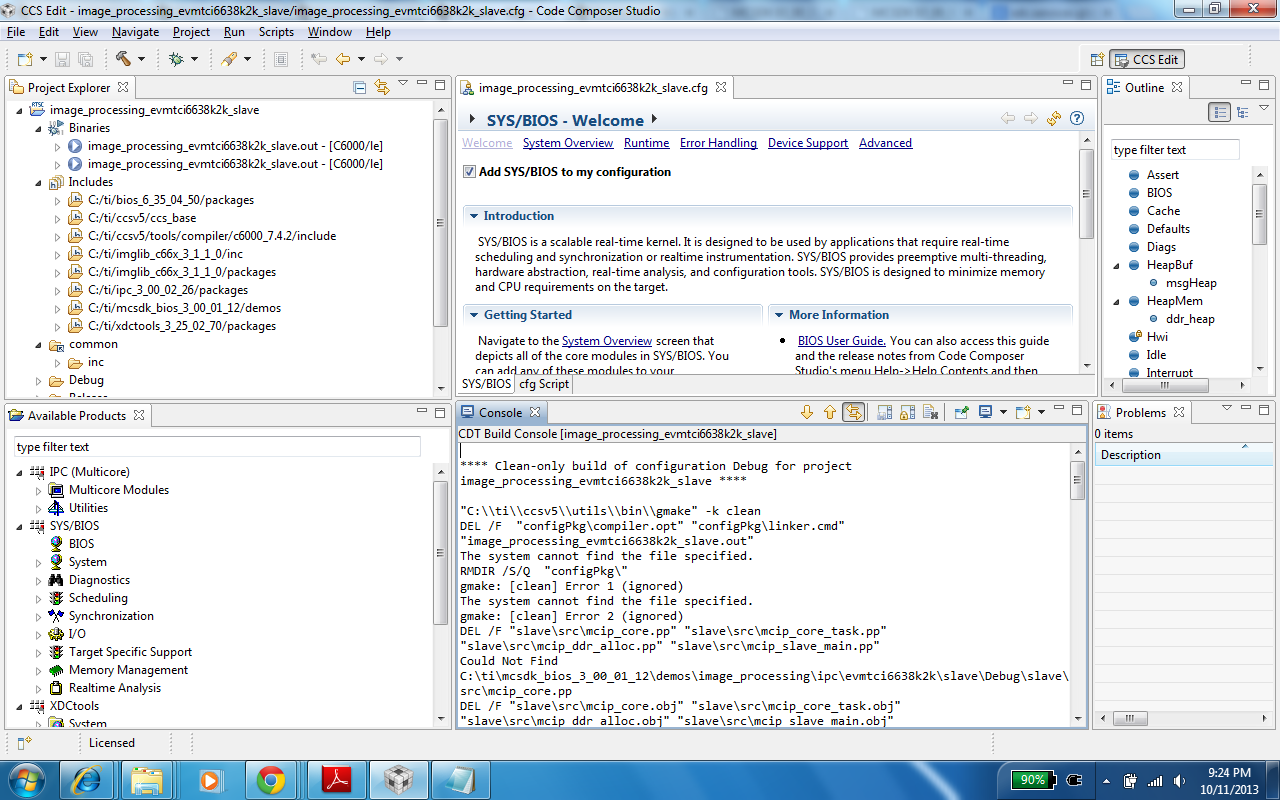
Task: Toggle Scroll Lock in the Console toolbar
Action: [907, 412]
